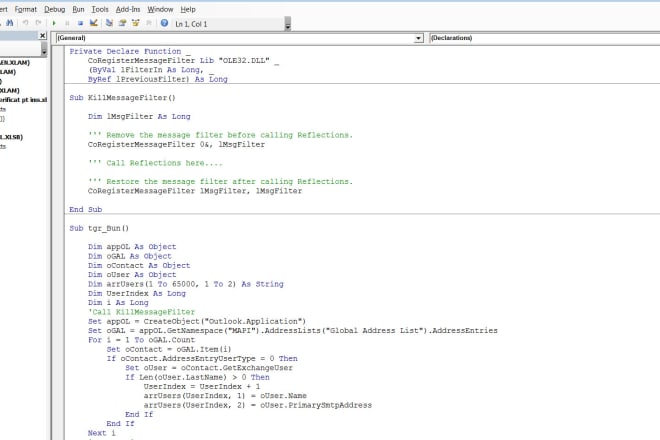The image size is (660, 440).
Task: Open the (Declarations) procedure combo box
Action: coord(544,38)
